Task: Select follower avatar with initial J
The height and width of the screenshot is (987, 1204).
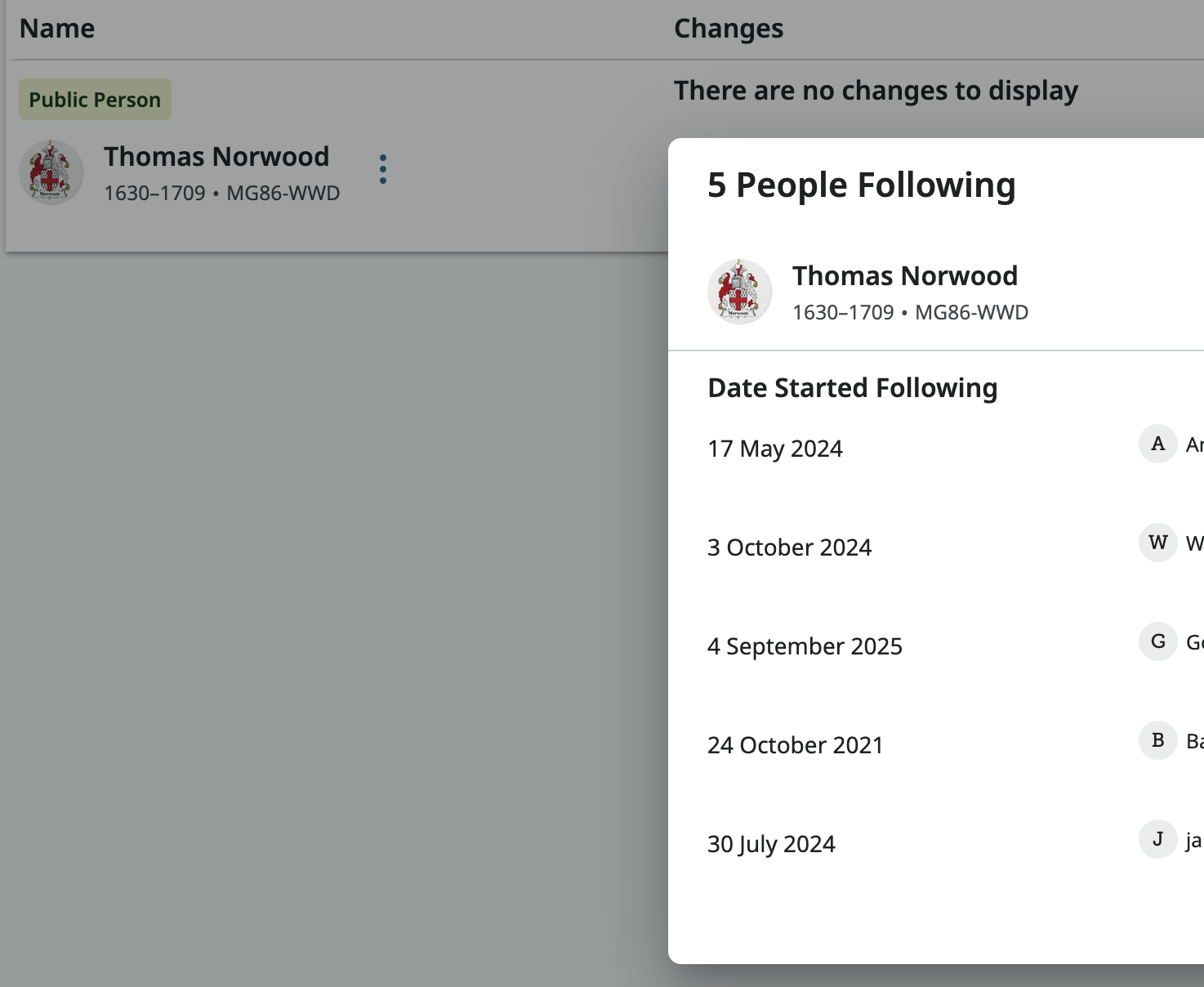Action: pos(1157,839)
